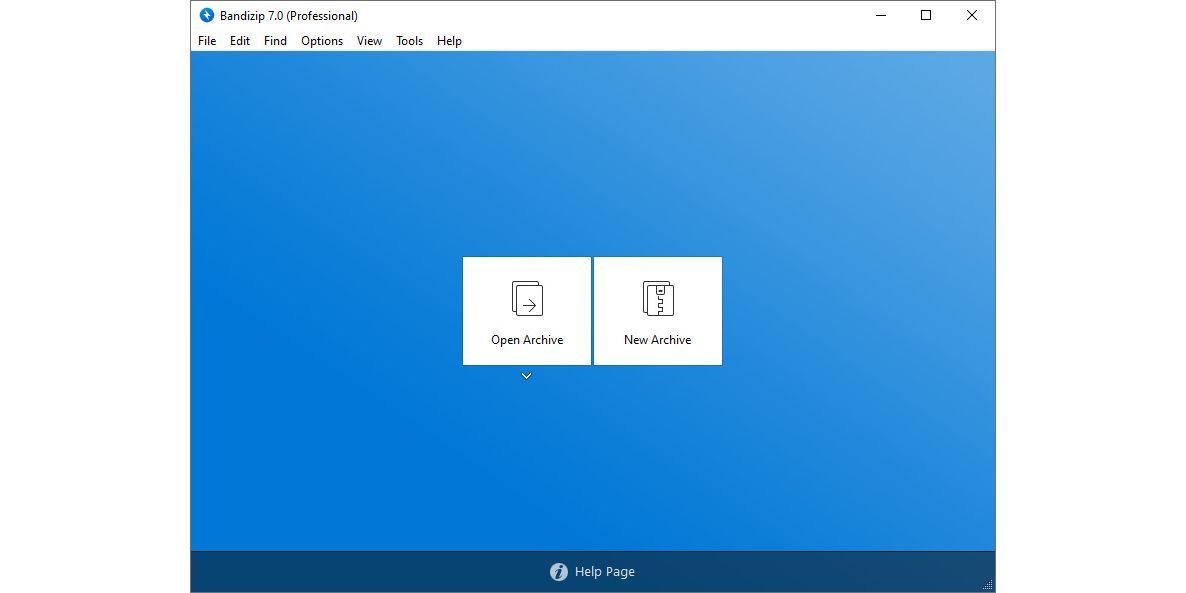Open the Help Page link
The height and width of the screenshot is (593, 1186).
[604, 571]
